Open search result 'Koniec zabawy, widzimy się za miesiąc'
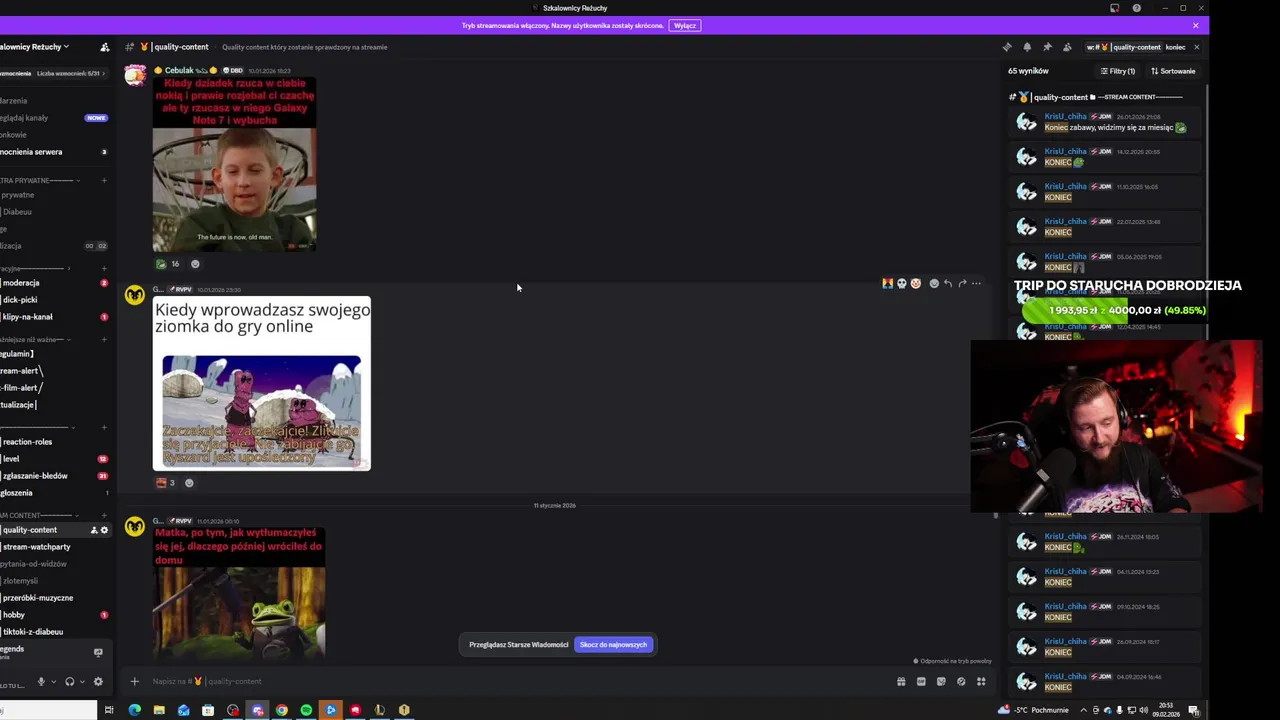Screen dimensions: 1280x720 point(1105,122)
